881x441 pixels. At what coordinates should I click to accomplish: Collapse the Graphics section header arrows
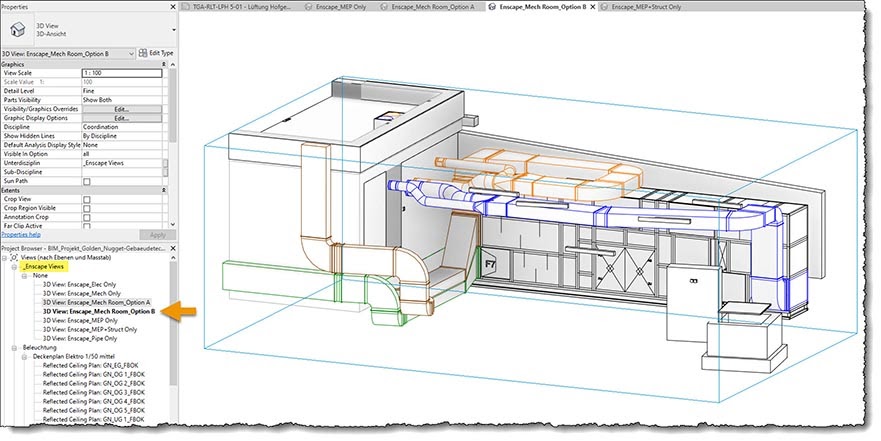(165, 64)
